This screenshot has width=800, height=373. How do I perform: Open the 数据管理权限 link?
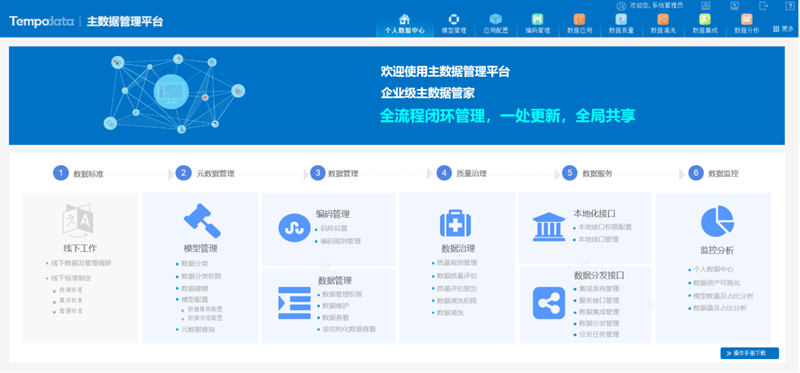pyautogui.click(x=342, y=294)
